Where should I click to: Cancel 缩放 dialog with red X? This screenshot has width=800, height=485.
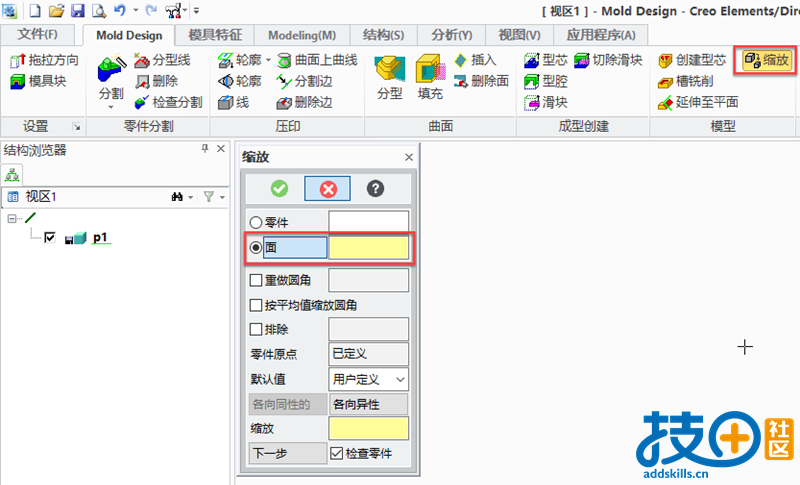click(328, 189)
